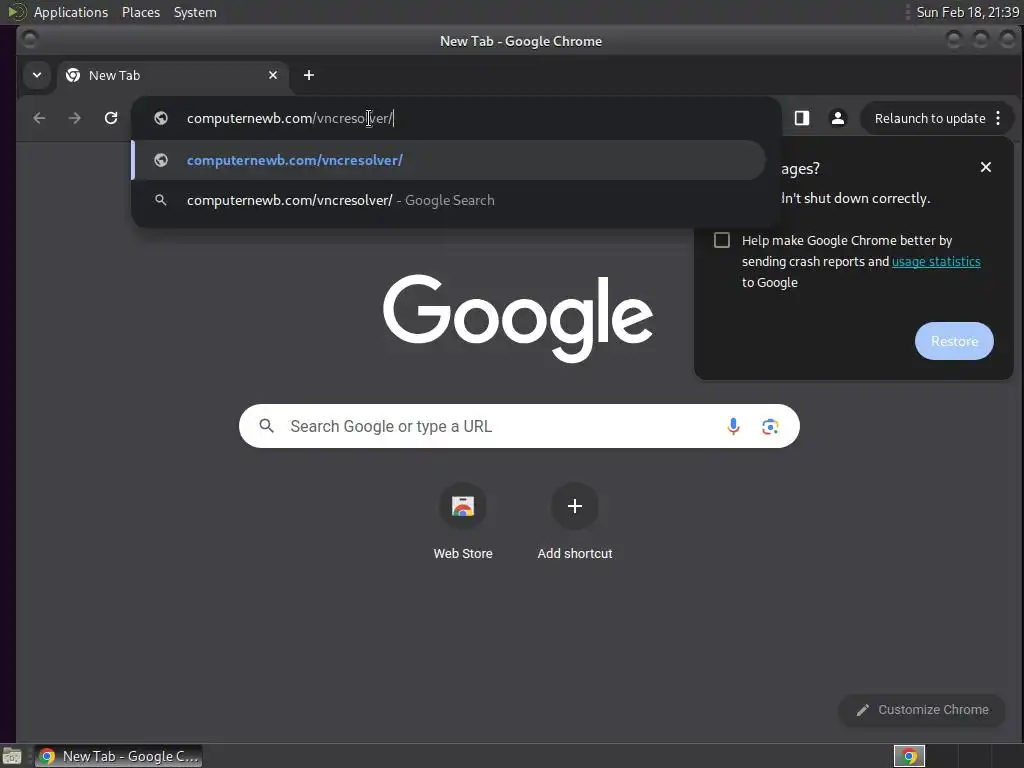
Task: Click the browser back arrow
Action: pos(39,118)
